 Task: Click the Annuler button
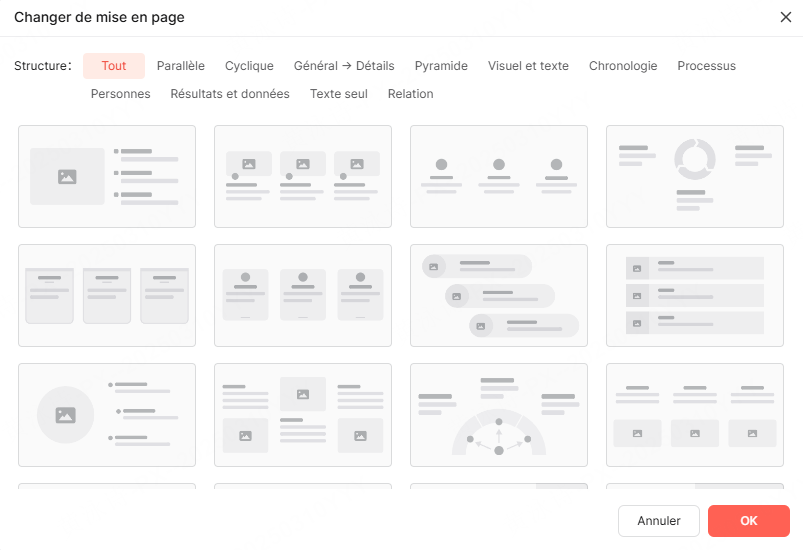pos(659,521)
